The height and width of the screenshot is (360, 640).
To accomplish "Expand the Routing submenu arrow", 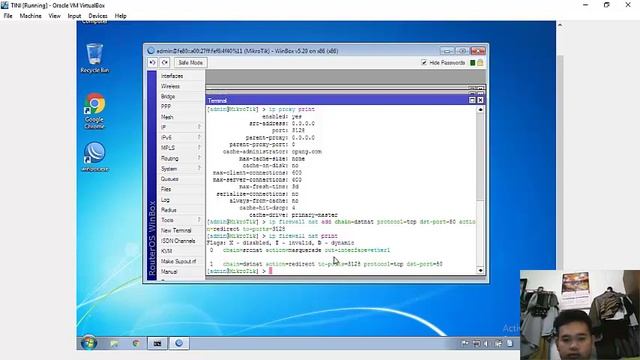I will [x=199, y=158].
